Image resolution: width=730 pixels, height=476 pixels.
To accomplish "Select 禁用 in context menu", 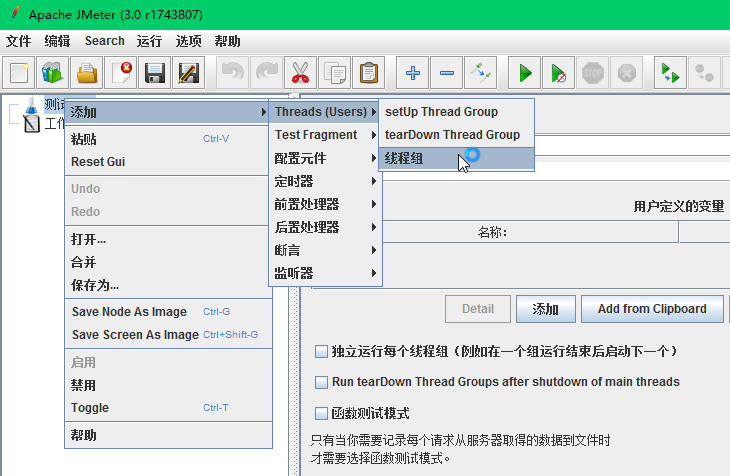I will pos(168,385).
